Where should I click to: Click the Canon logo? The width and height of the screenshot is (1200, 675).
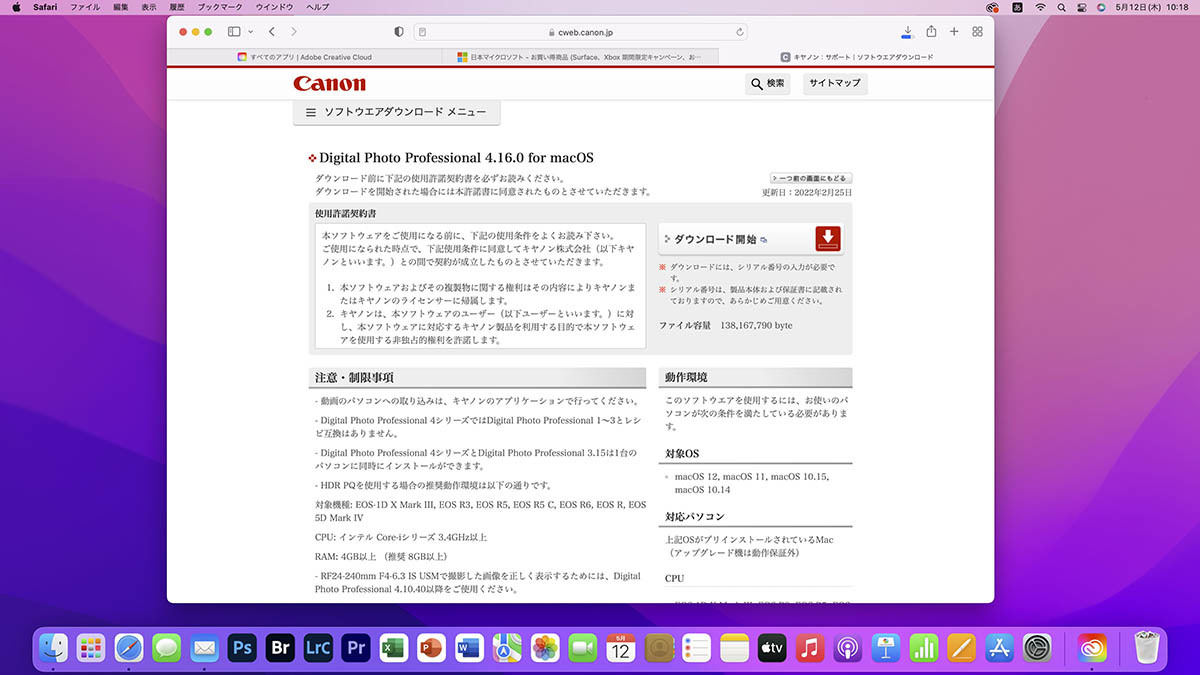pos(330,84)
